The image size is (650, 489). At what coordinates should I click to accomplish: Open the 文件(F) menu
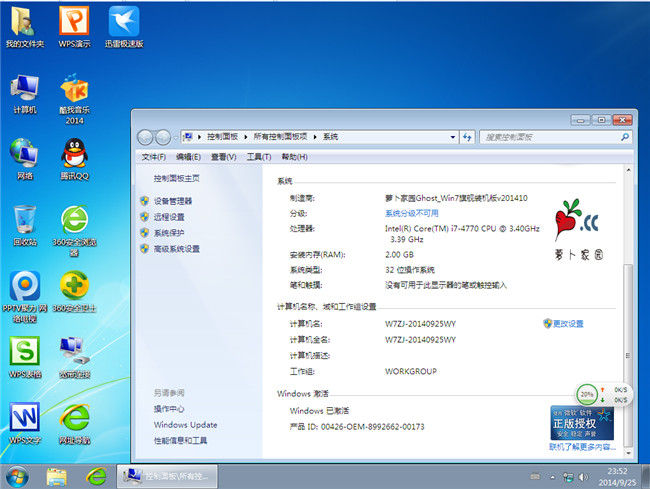[154, 157]
